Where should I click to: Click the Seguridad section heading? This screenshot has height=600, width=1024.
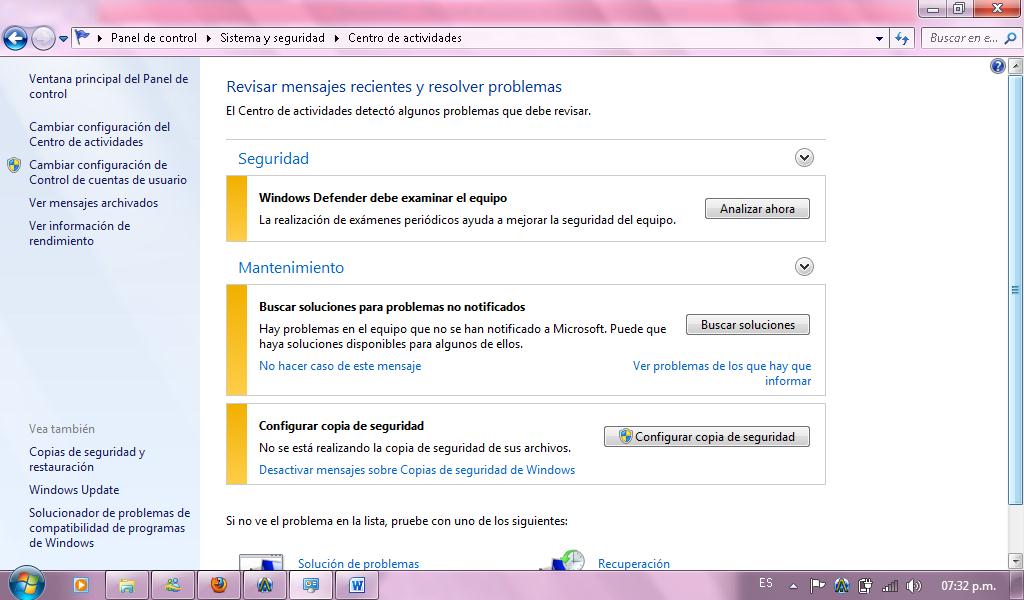click(x=273, y=159)
